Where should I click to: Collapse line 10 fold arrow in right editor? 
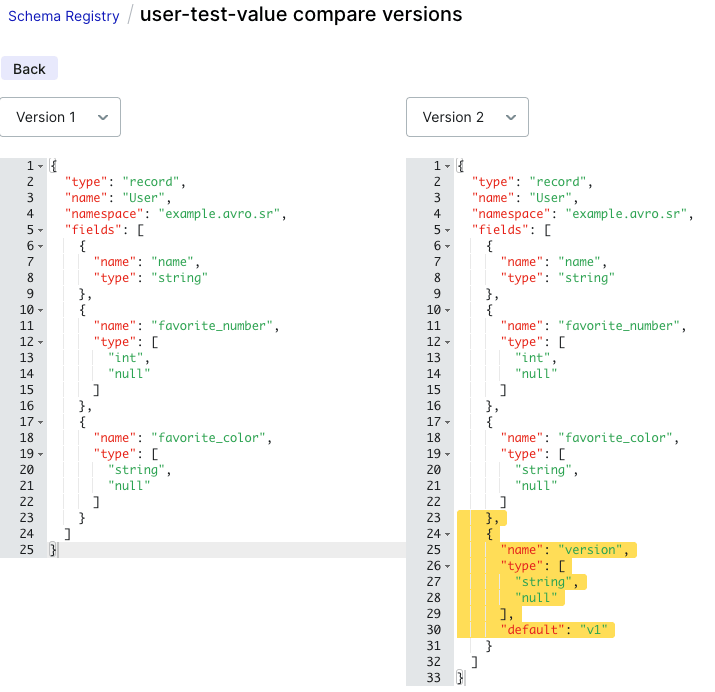pos(447,310)
